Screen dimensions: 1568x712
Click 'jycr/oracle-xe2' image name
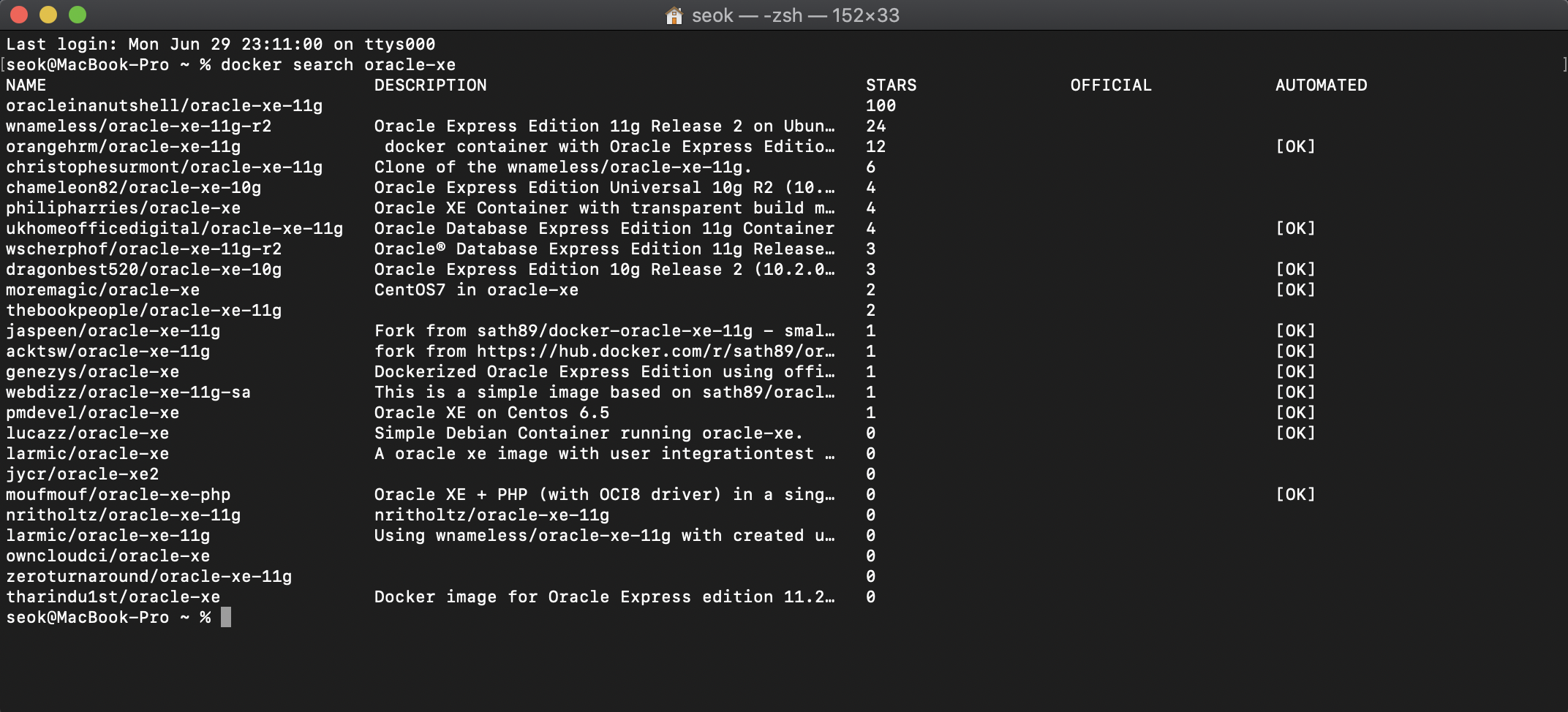click(83, 474)
